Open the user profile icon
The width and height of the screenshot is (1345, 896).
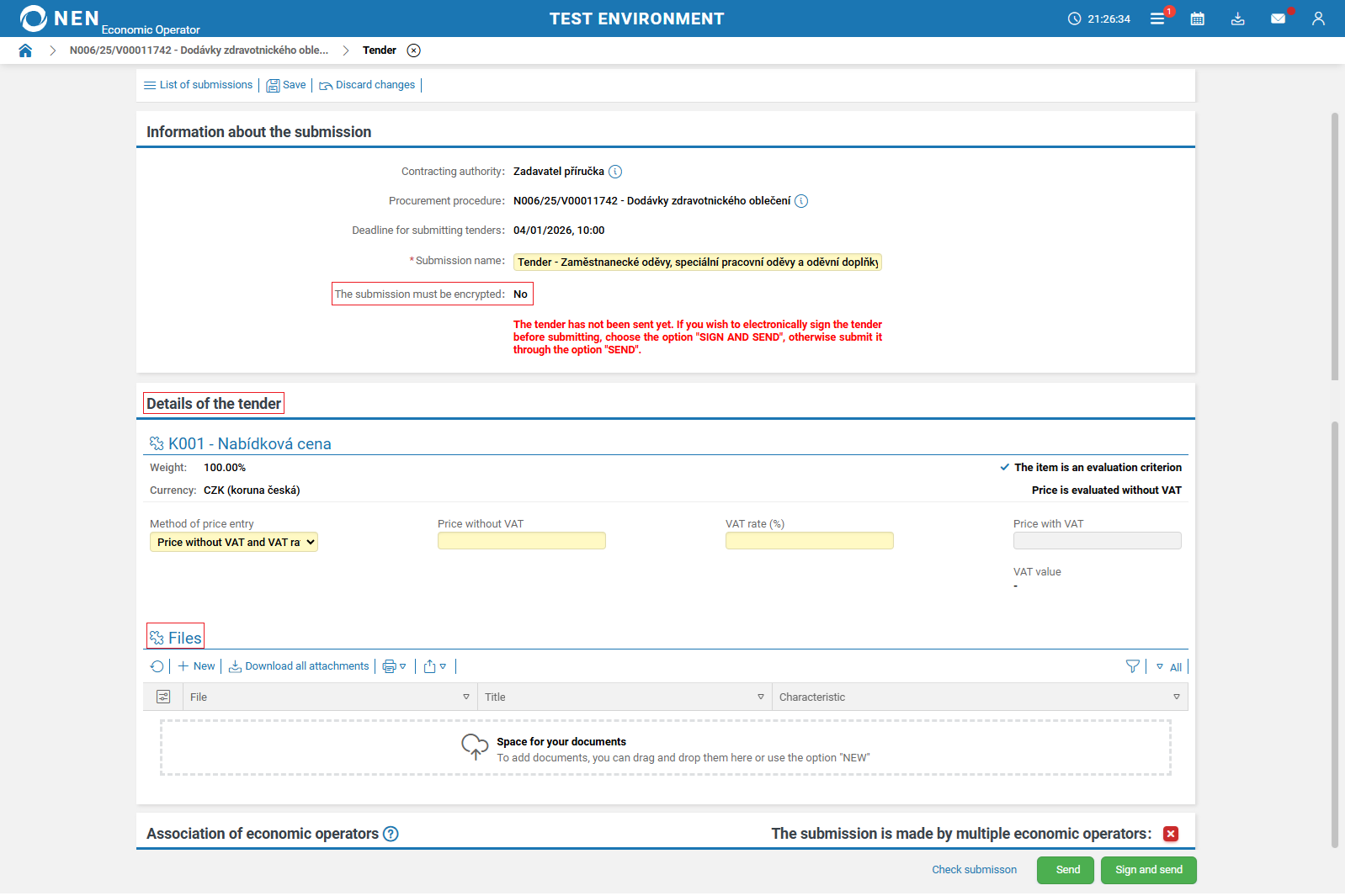coord(1318,19)
